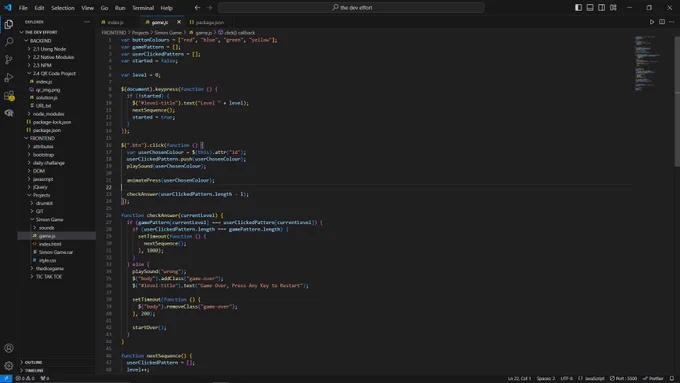Screen dimensions: 680x383
Task: Open the File menu
Action: (23, 8)
